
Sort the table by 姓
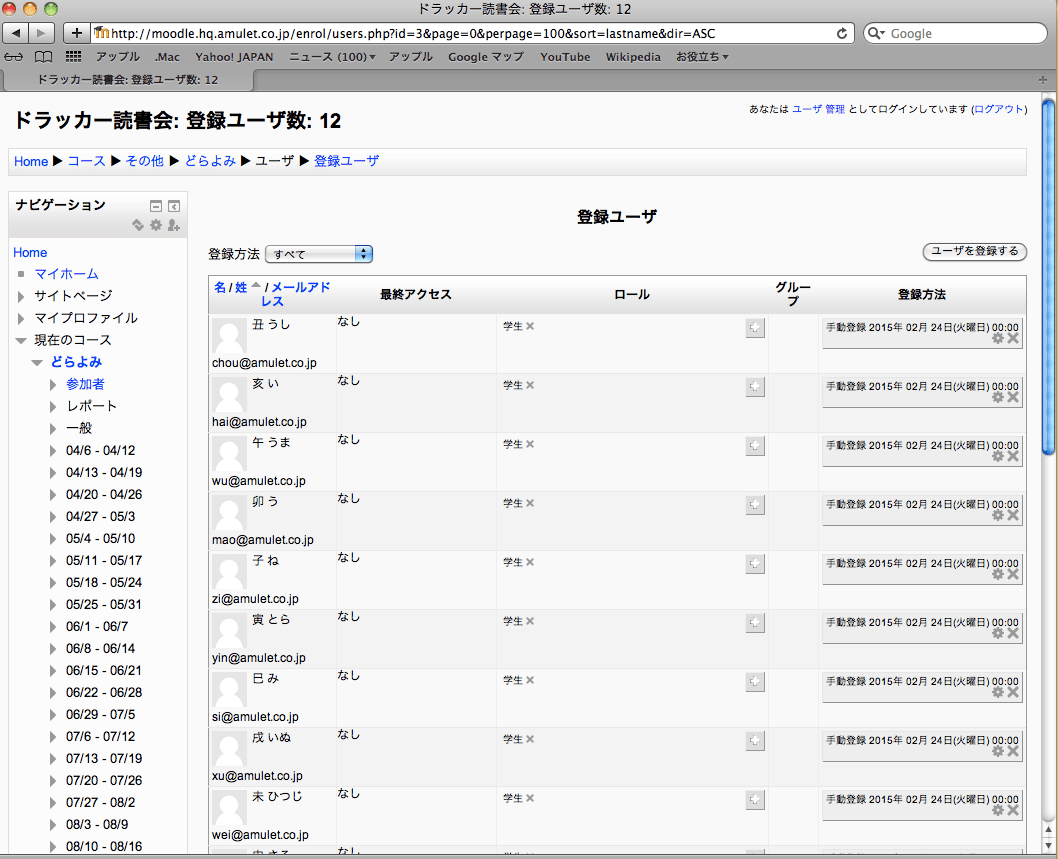(x=242, y=287)
